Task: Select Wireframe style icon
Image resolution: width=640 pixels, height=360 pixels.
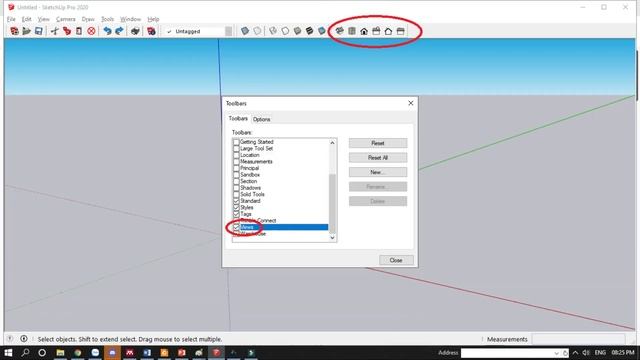Action: (x=273, y=31)
